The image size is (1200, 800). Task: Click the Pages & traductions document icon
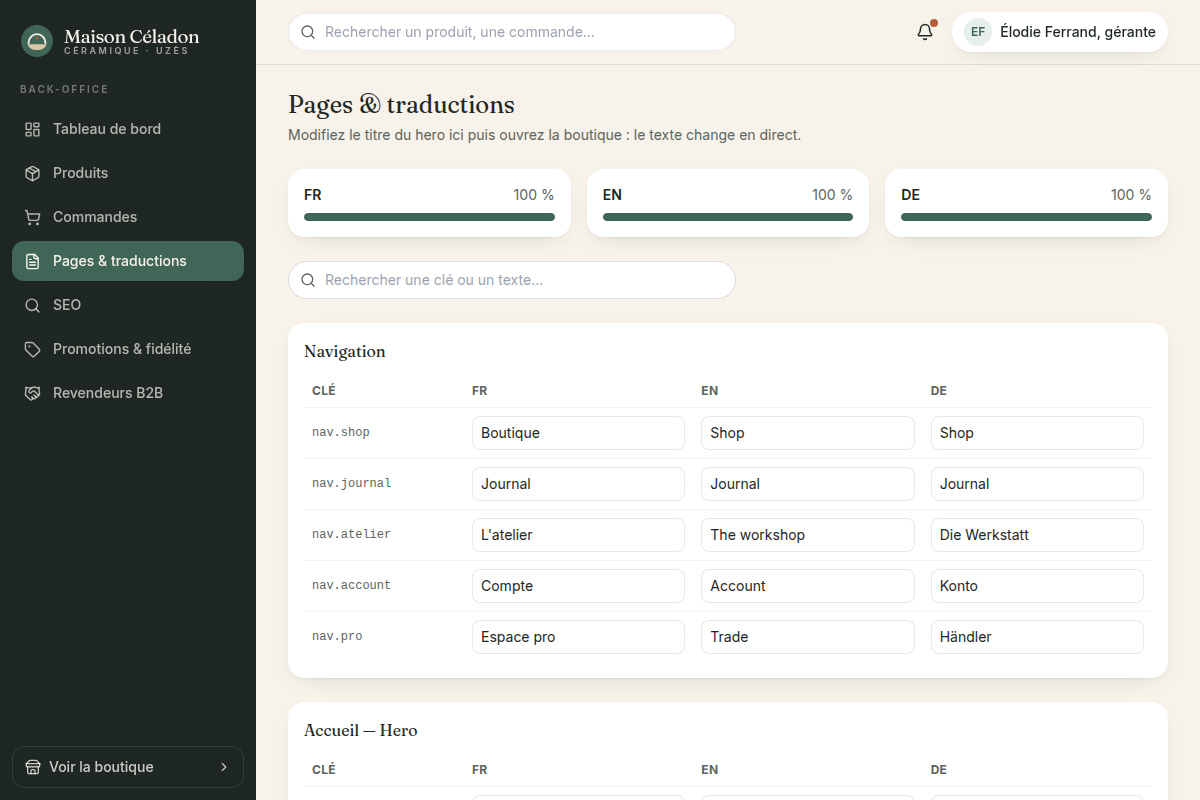33,261
